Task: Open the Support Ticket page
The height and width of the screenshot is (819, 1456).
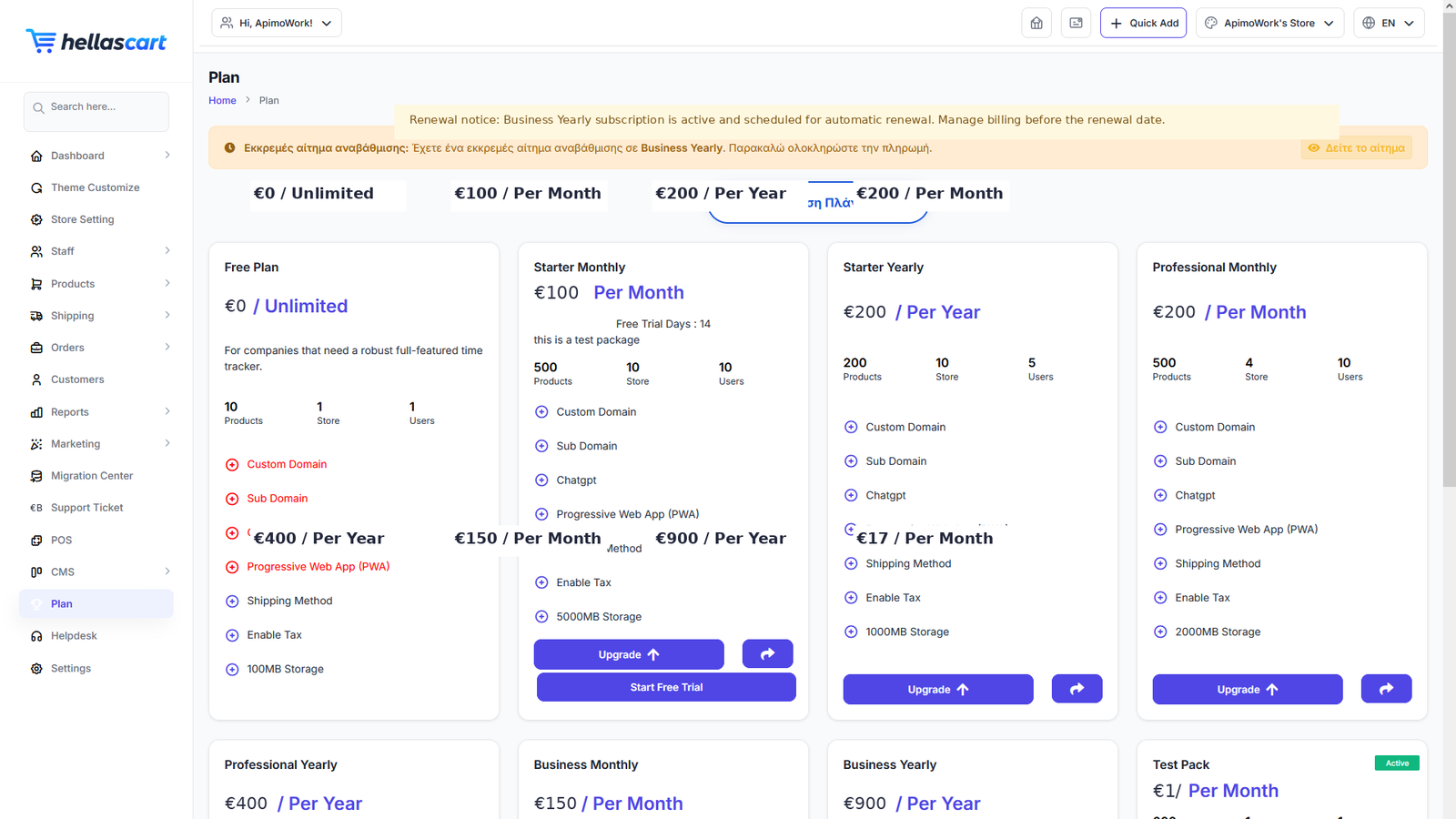Action: pyautogui.click(x=86, y=508)
